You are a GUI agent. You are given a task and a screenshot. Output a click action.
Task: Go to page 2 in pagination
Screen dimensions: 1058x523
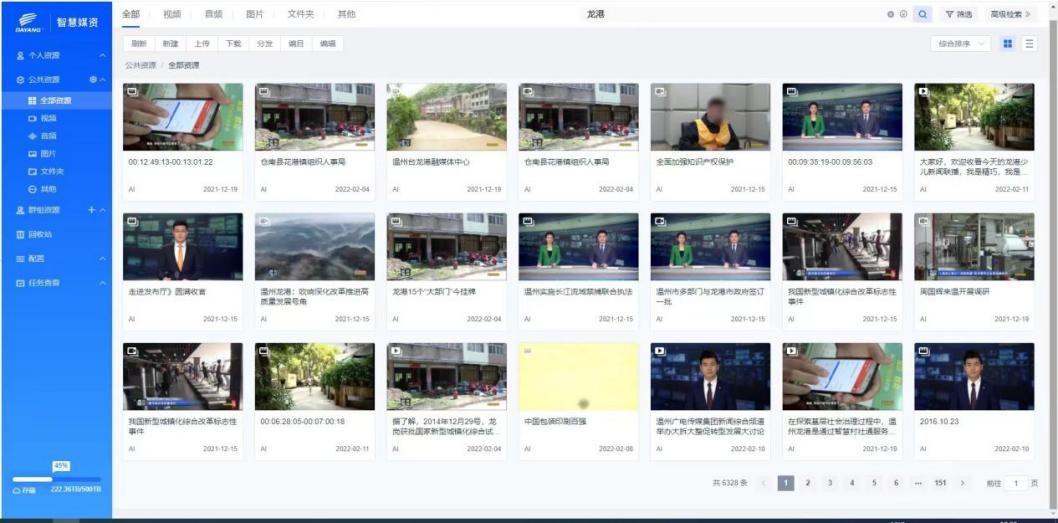(808, 483)
